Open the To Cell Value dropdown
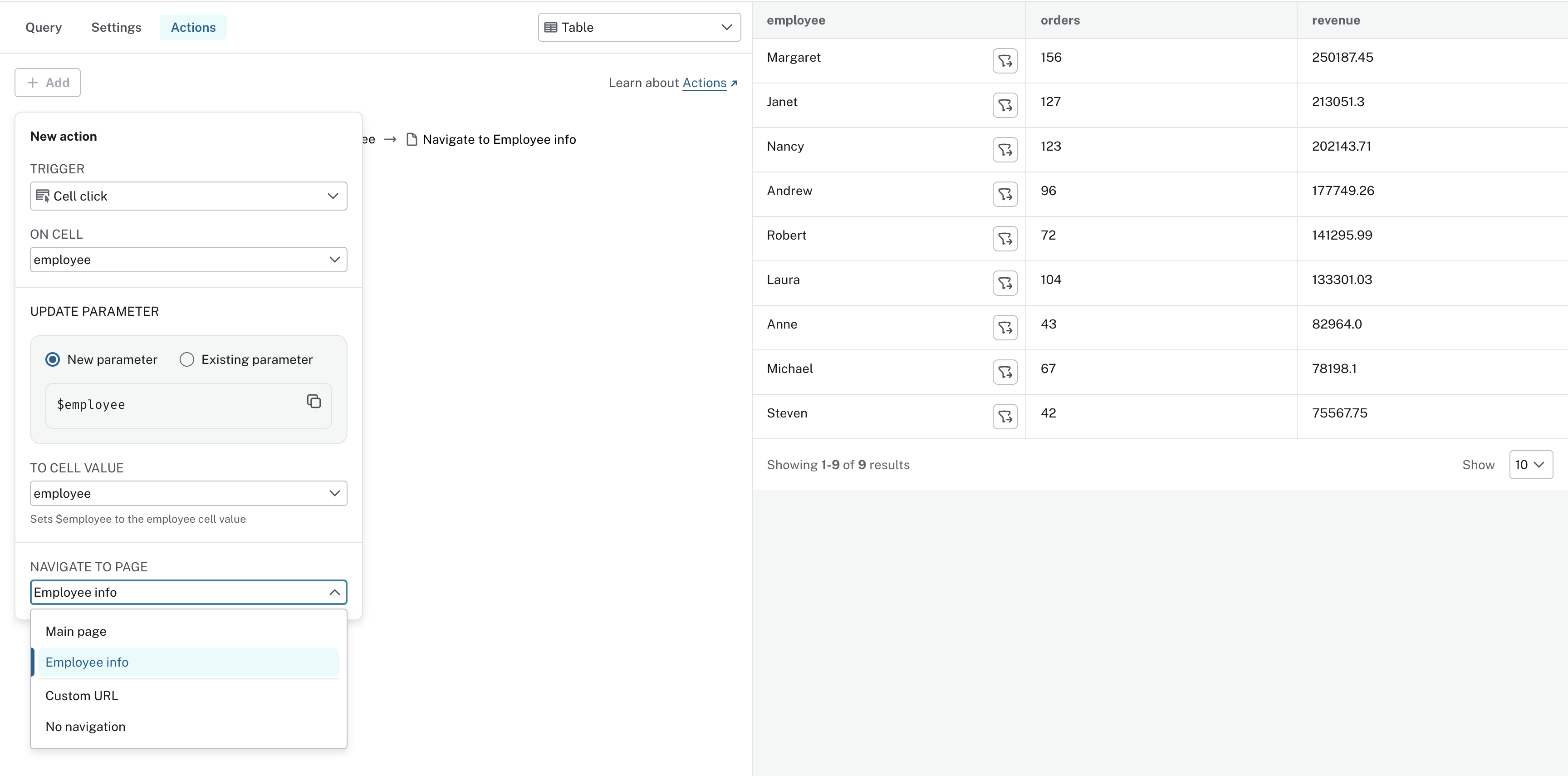The height and width of the screenshot is (776, 1568). tap(188, 494)
